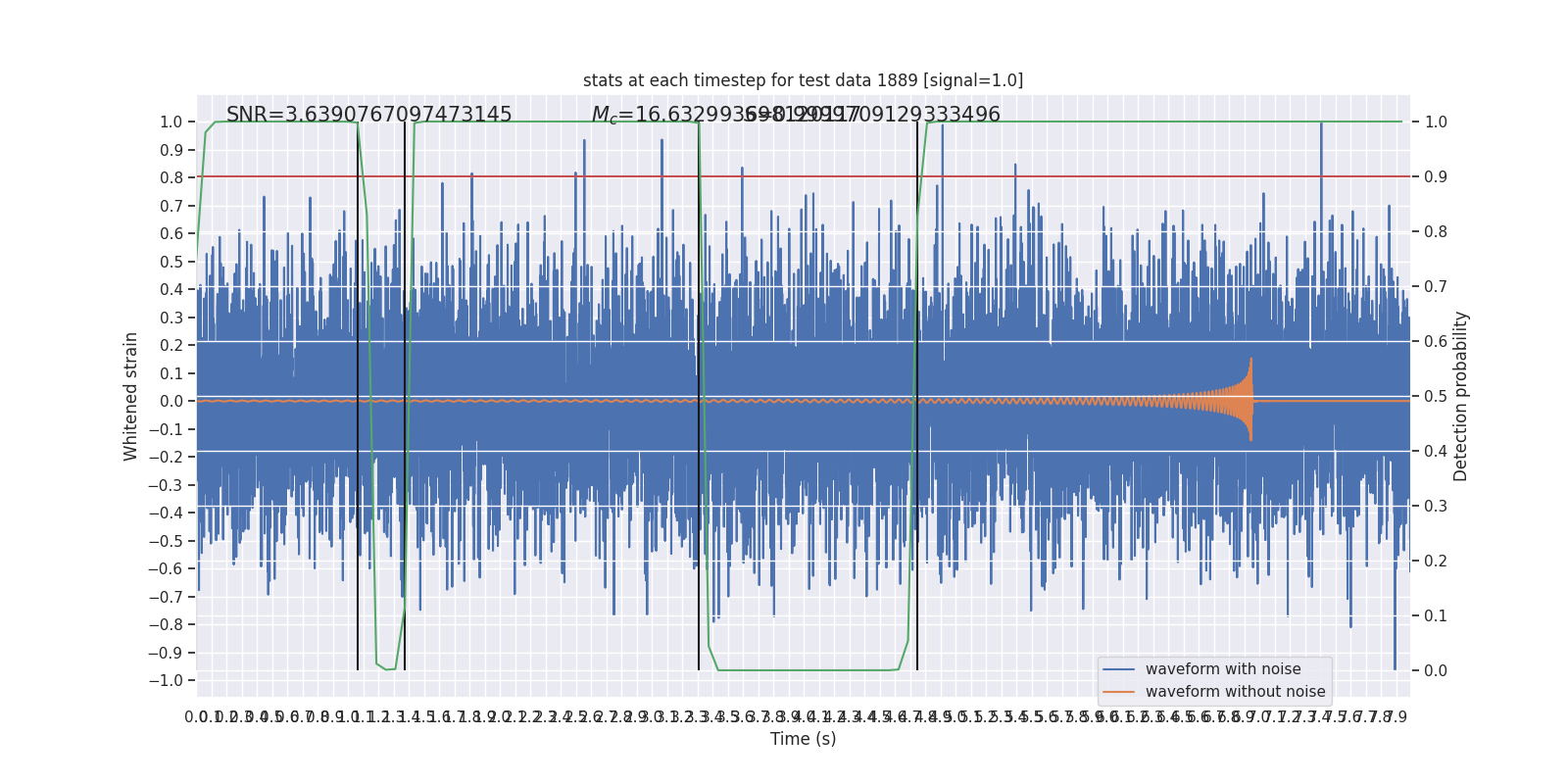This screenshot has width=1568, height=784.
Task: Click the second black vertical marker line
Action: pos(405,396)
